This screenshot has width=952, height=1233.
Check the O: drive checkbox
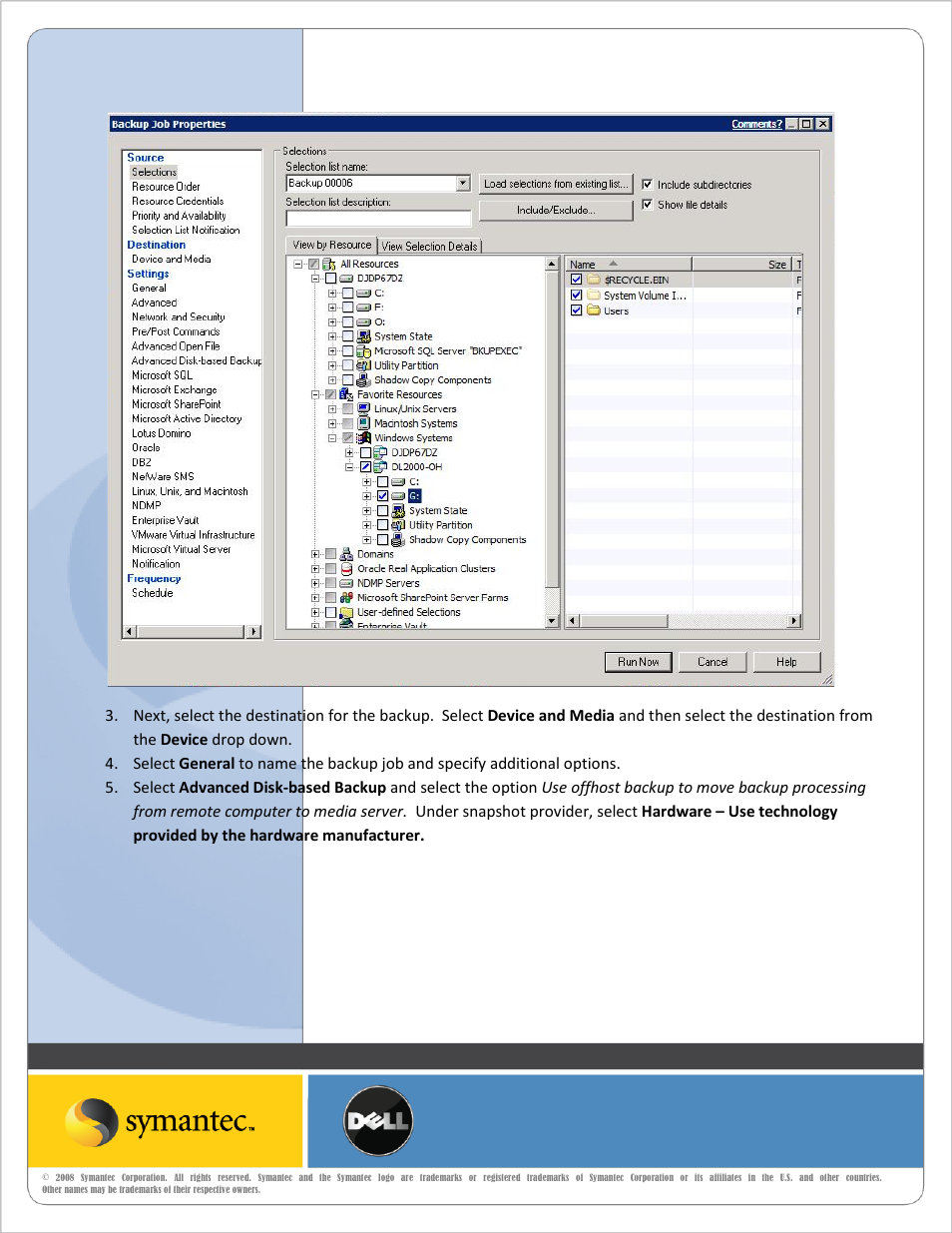click(348, 322)
